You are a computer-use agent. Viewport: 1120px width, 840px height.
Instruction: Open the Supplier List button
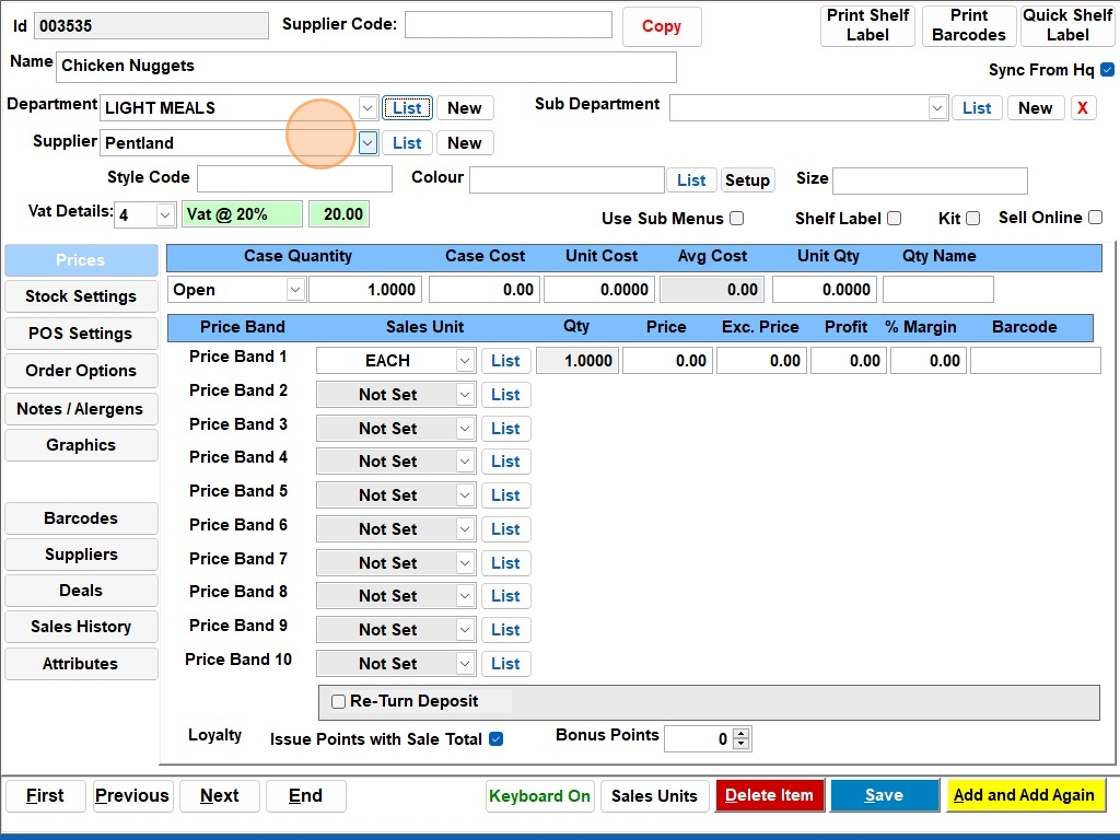[407, 143]
